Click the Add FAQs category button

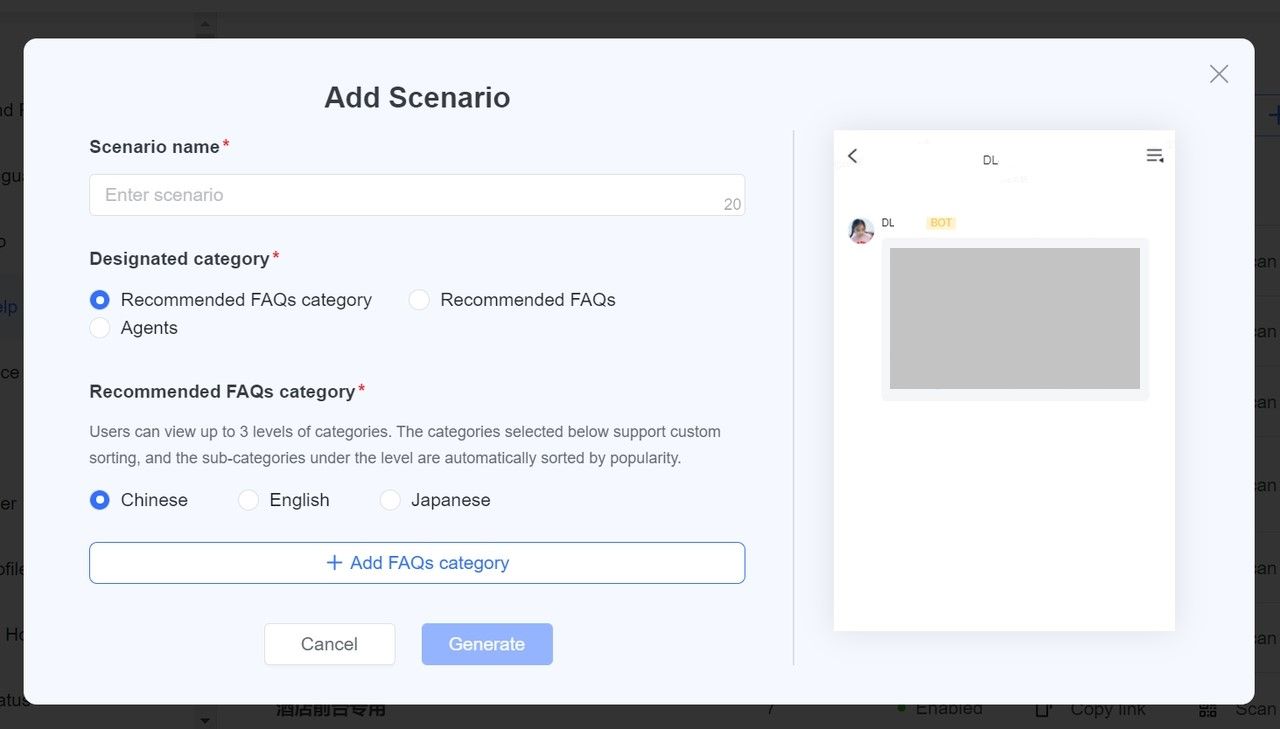[417, 563]
